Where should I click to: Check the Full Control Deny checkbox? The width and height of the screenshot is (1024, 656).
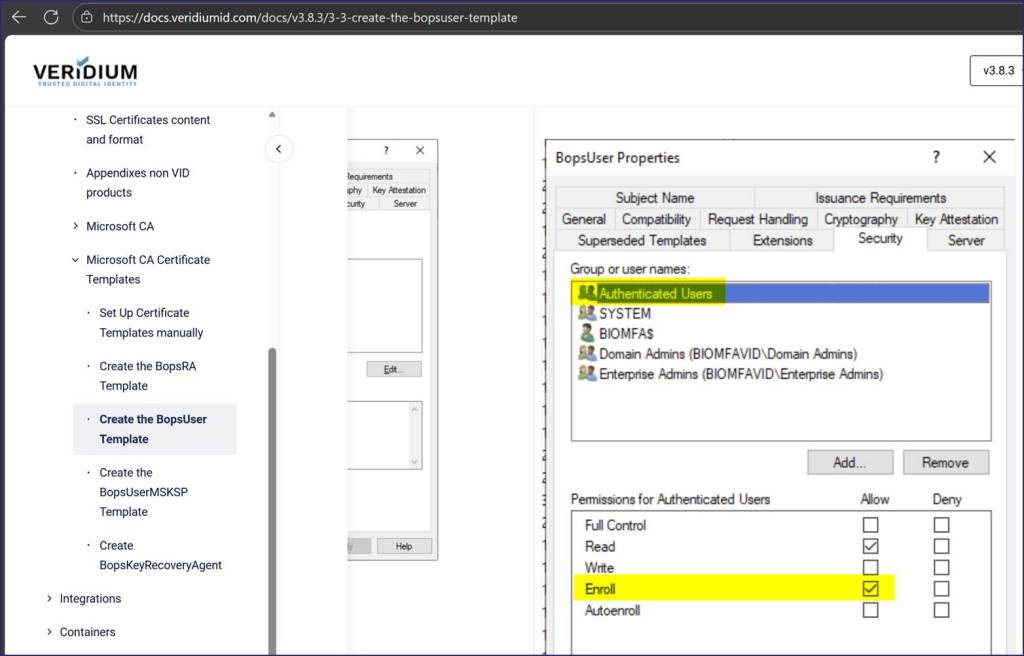click(x=941, y=525)
